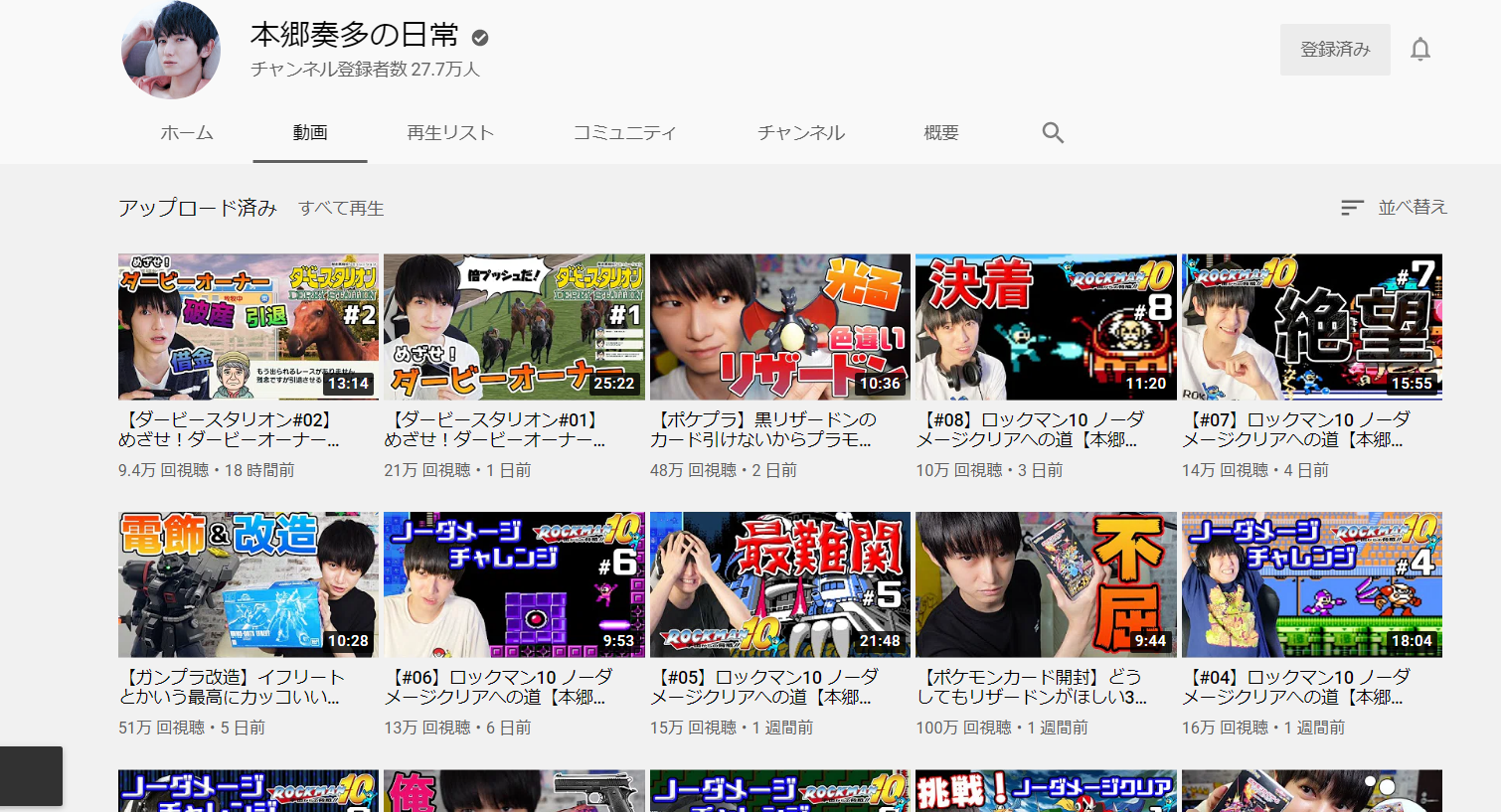Click the 14万 回視聴・4 日前 text

tap(1255, 470)
